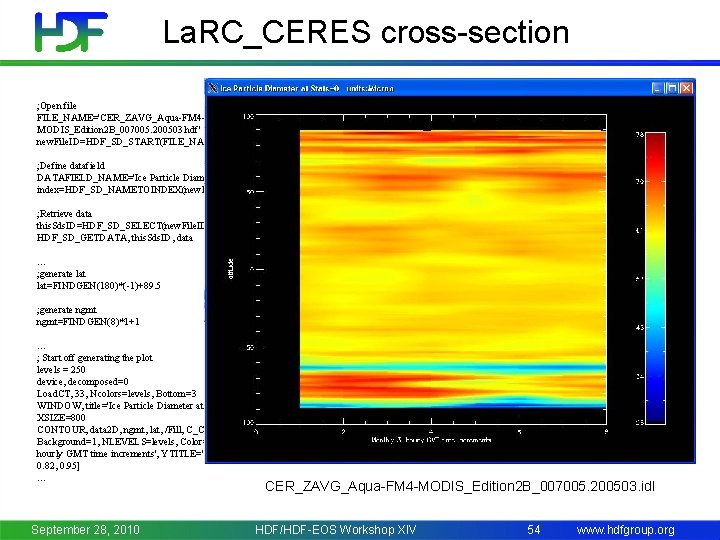This screenshot has width=720, height=540.
Task: Click slide number 54
Action: 534,529
